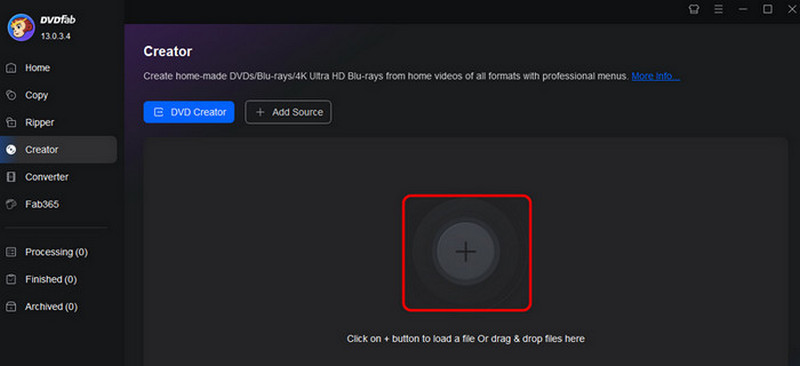The width and height of the screenshot is (800, 366).
Task: Click the Creator disc icon
Action: (x=11, y=150)
